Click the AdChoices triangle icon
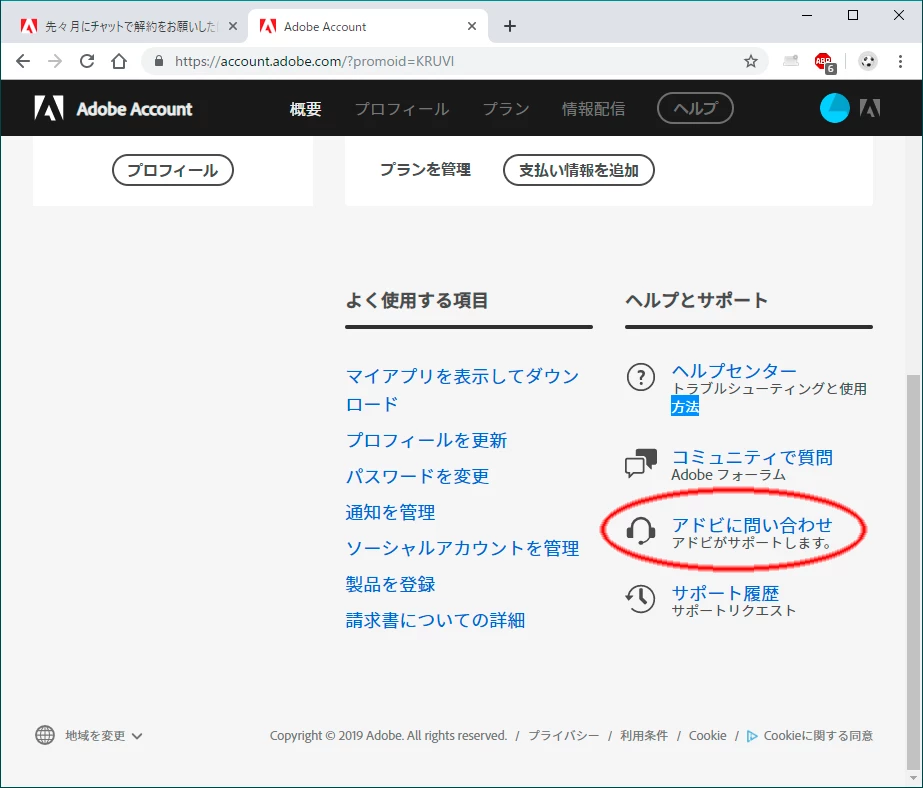 pos(752,736)
